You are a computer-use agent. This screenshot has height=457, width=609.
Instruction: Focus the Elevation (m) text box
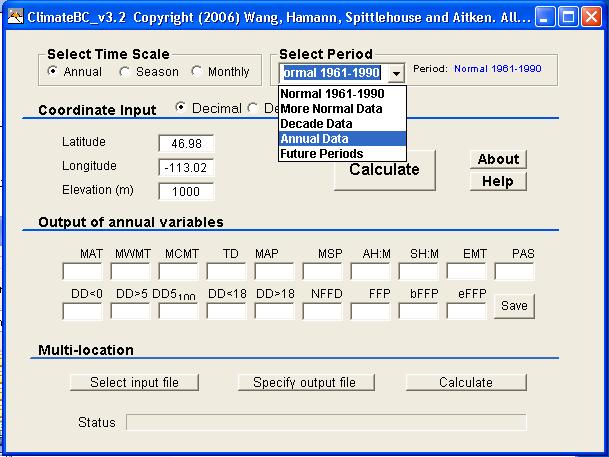click(186, 191)
